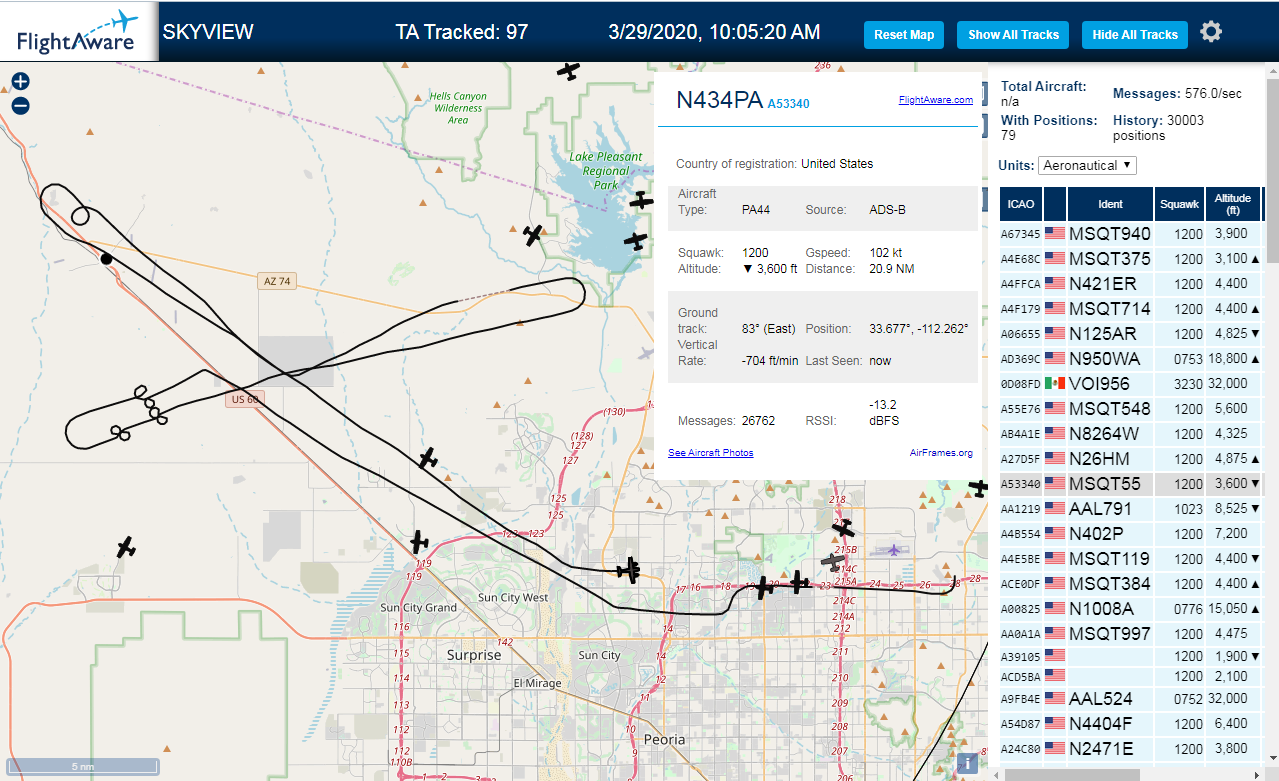Image resolution: width=1279 pixels, height=781 pixels.
Task: Click the Peoria city label on map
Action: [x=665, y=739]
